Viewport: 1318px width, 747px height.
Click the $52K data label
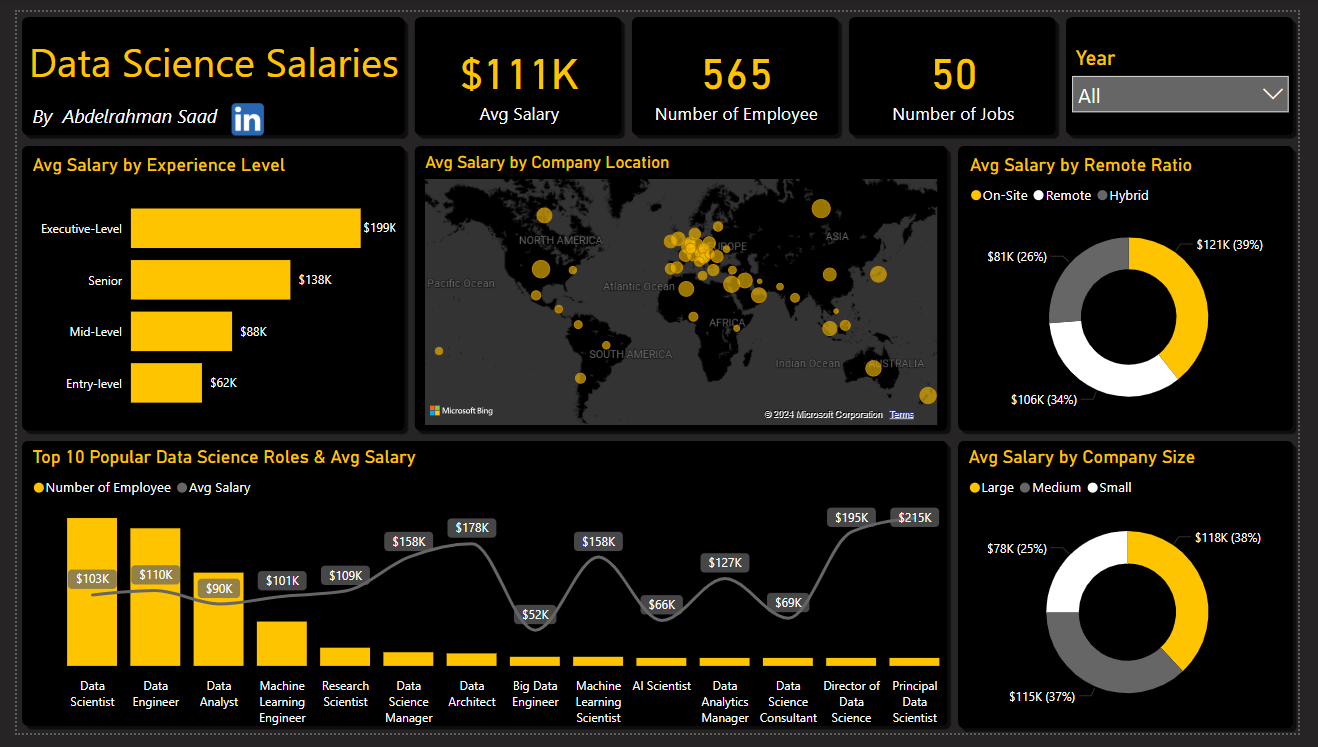(535, 615)
